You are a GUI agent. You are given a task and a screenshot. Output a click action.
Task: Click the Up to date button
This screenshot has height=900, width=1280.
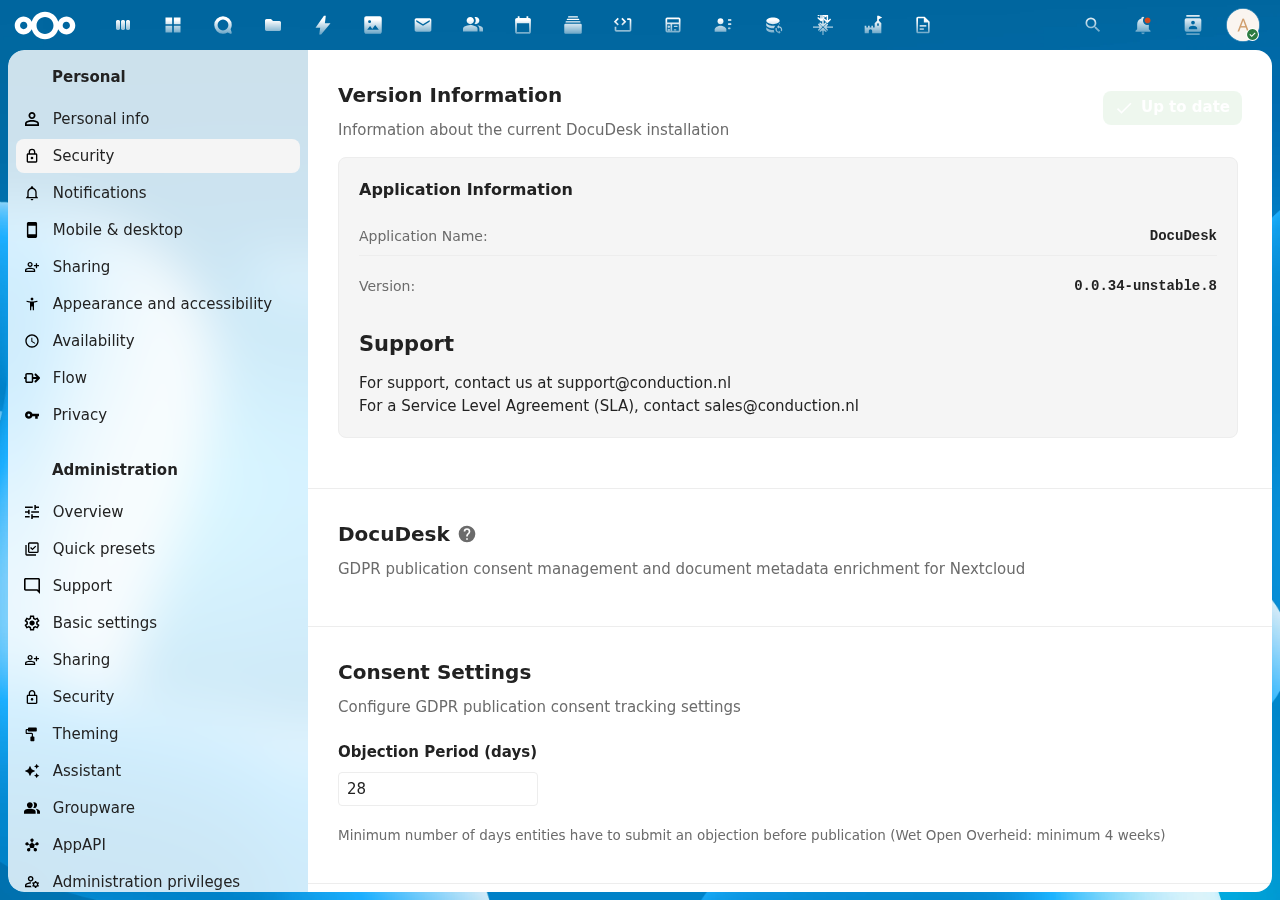tap(1172, 107)
